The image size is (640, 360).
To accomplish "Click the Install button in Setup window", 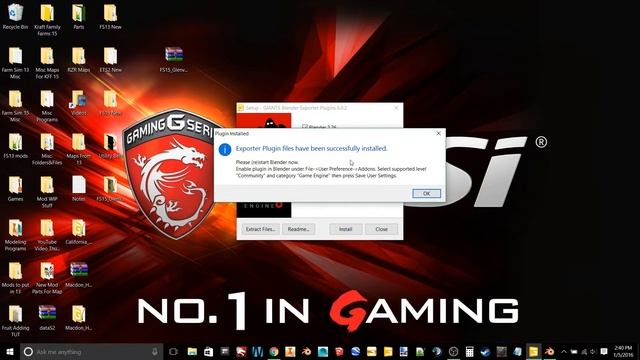I will [x=345, y=229].
